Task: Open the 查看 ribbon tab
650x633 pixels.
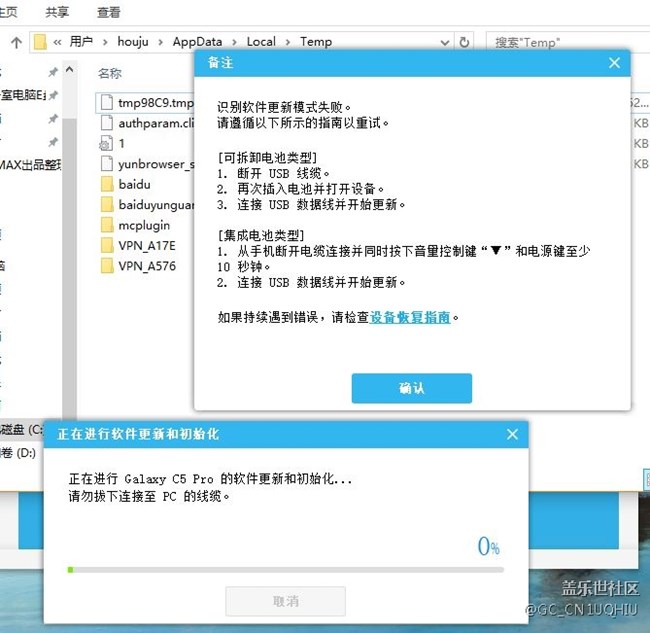Action: [108, 12]
